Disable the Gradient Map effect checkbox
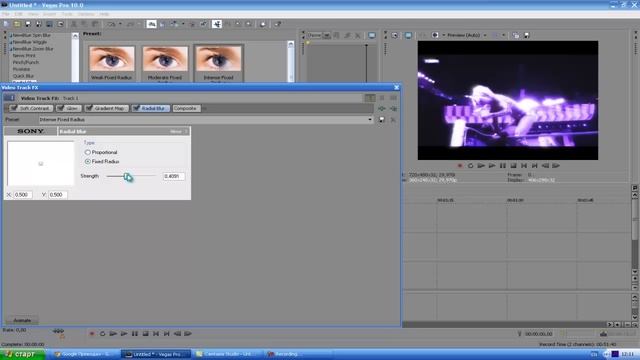640x360 pixels. [x=89, y=108]
